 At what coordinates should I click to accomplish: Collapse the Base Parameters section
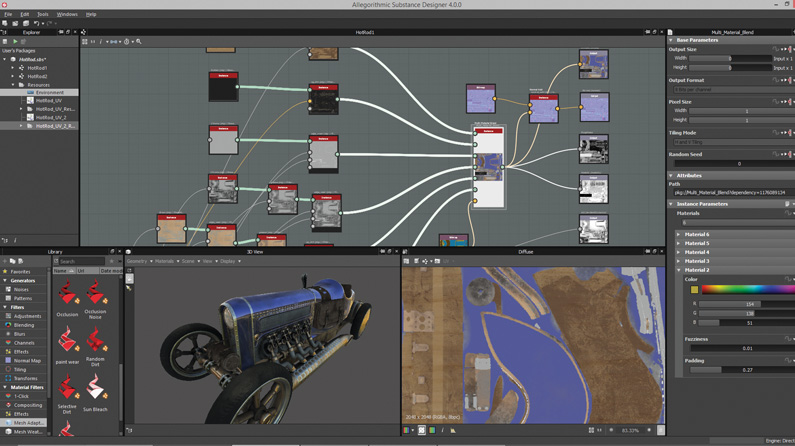click(x=671, y=40)
